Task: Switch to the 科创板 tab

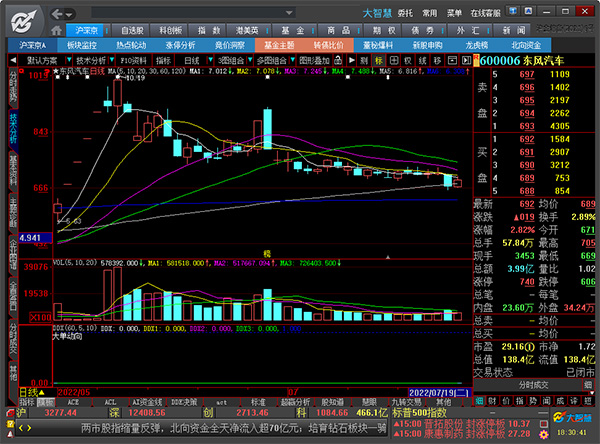Action: point(171,30)
